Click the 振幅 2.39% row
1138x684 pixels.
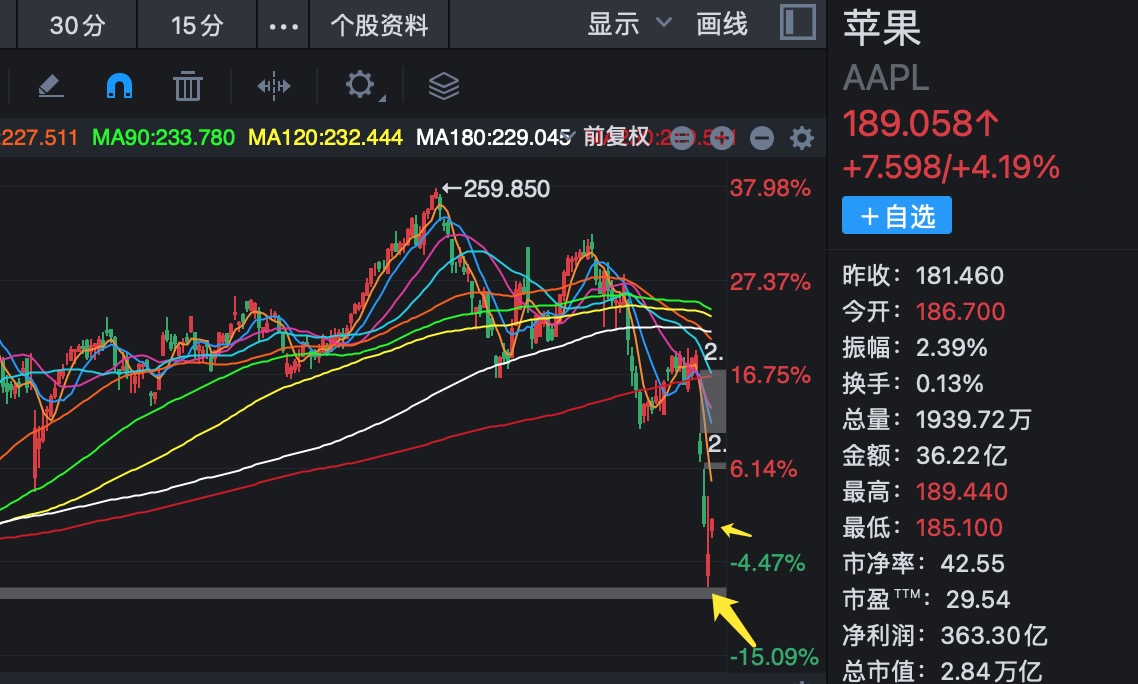click(x=914, y=348)
